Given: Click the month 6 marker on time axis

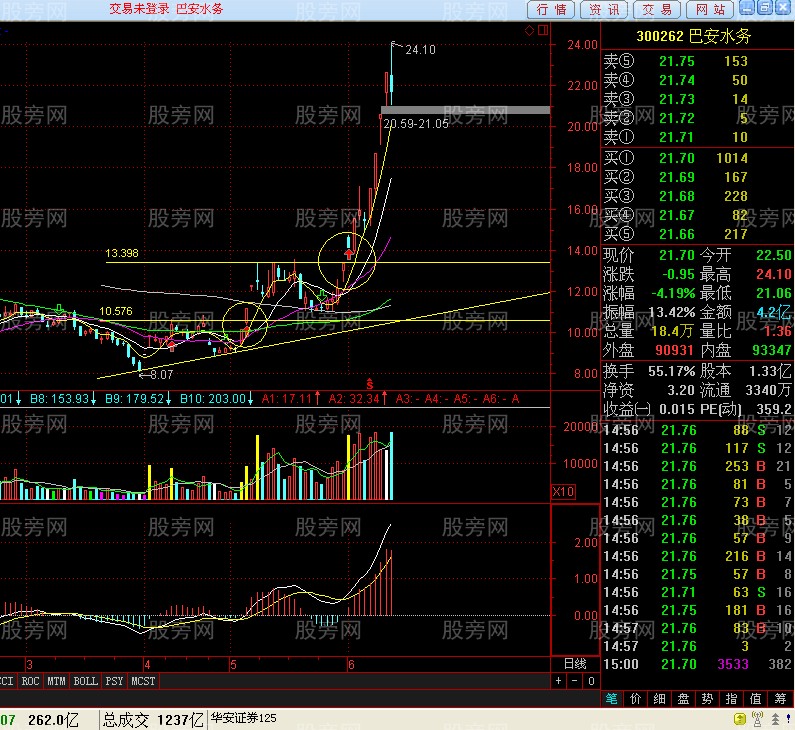Looking at the screenshot, I should click(x=351, y=665).
